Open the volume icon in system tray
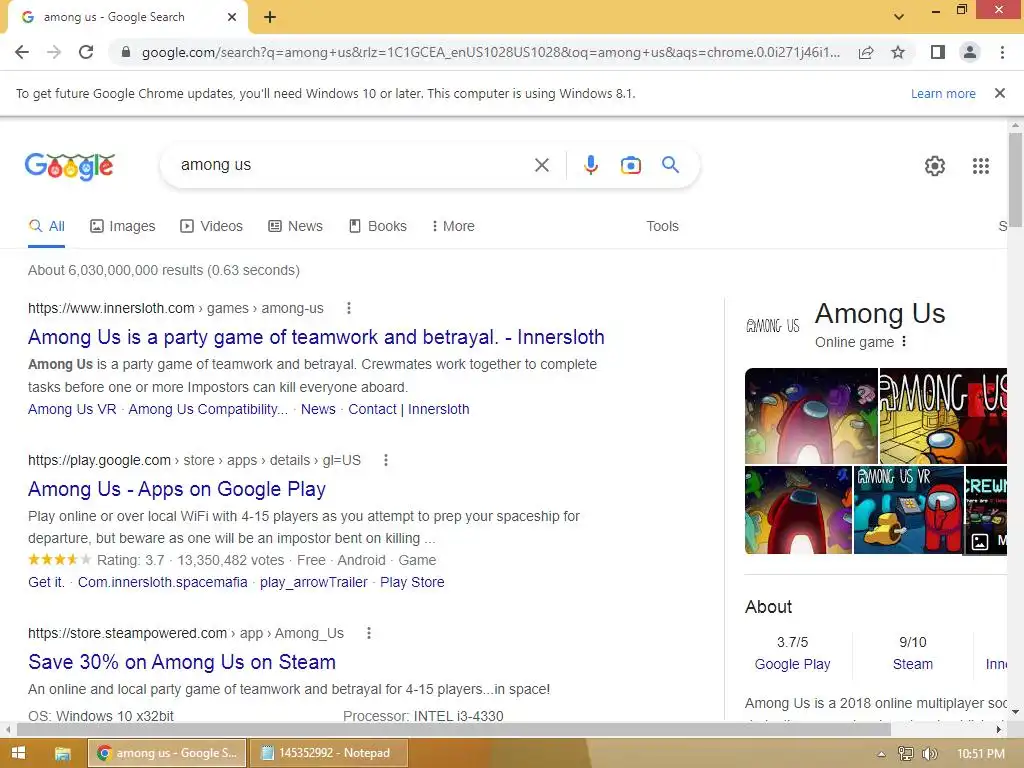Image resolution: width=1024 pixels, height=768 pixels. pos(929,754)
